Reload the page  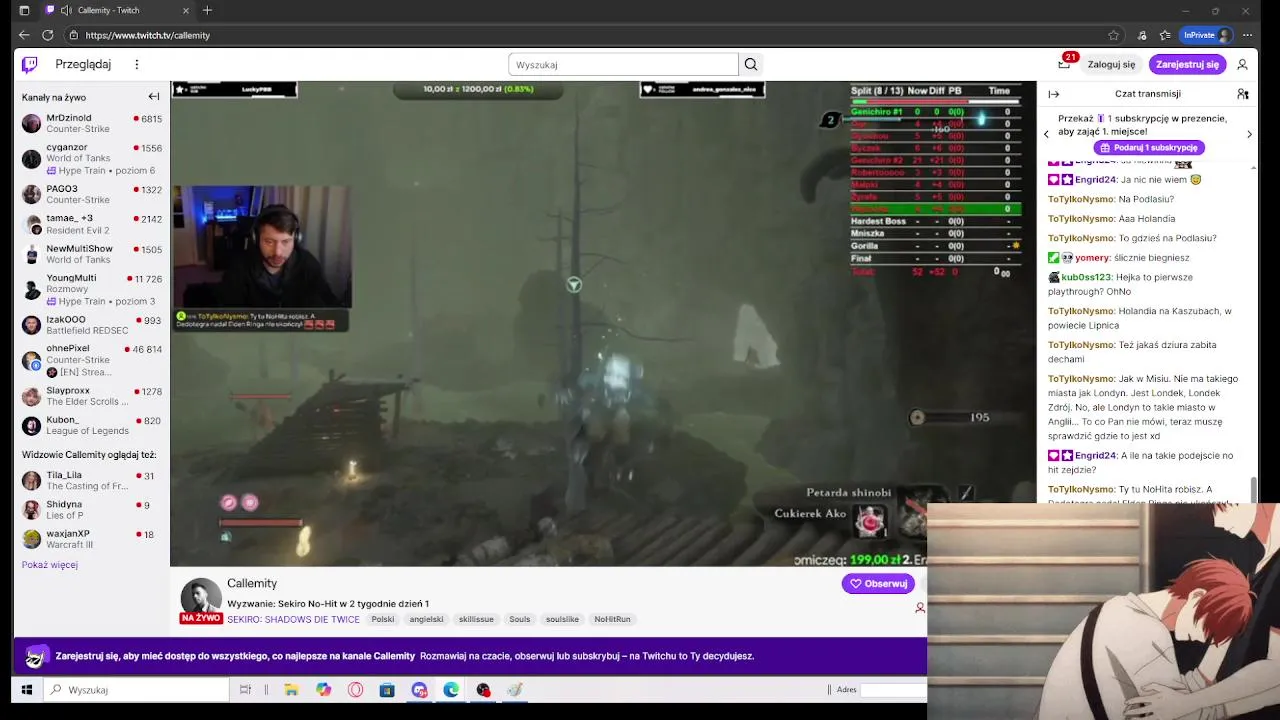[47, 35]
